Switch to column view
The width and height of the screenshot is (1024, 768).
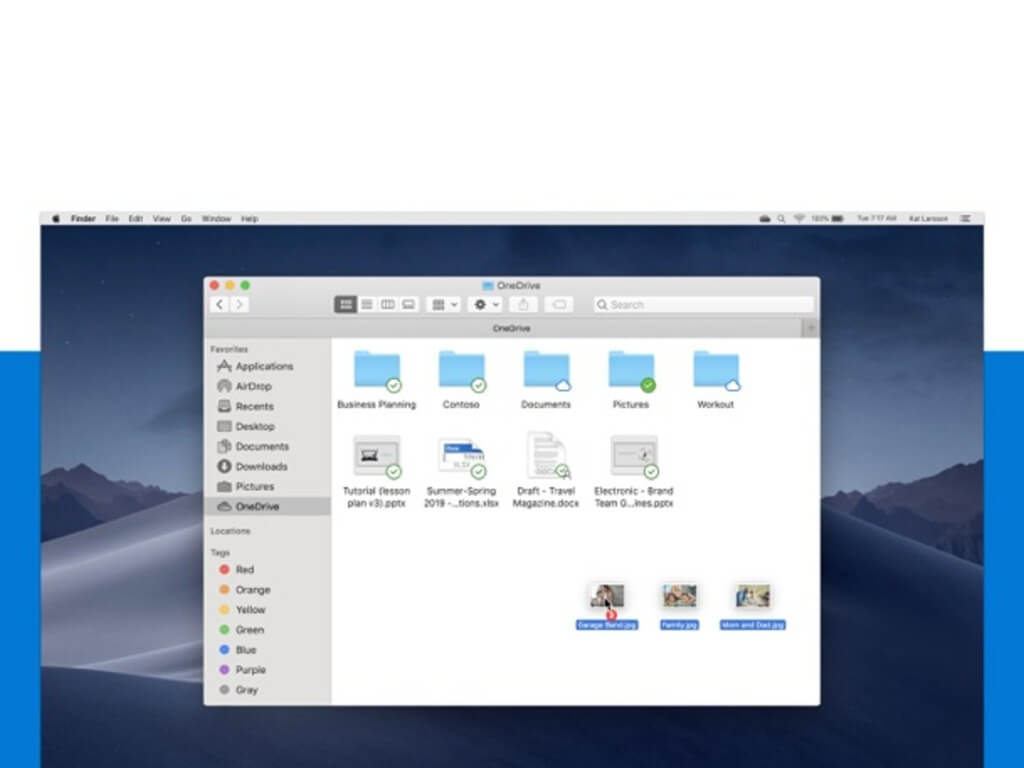click(388, 304)
